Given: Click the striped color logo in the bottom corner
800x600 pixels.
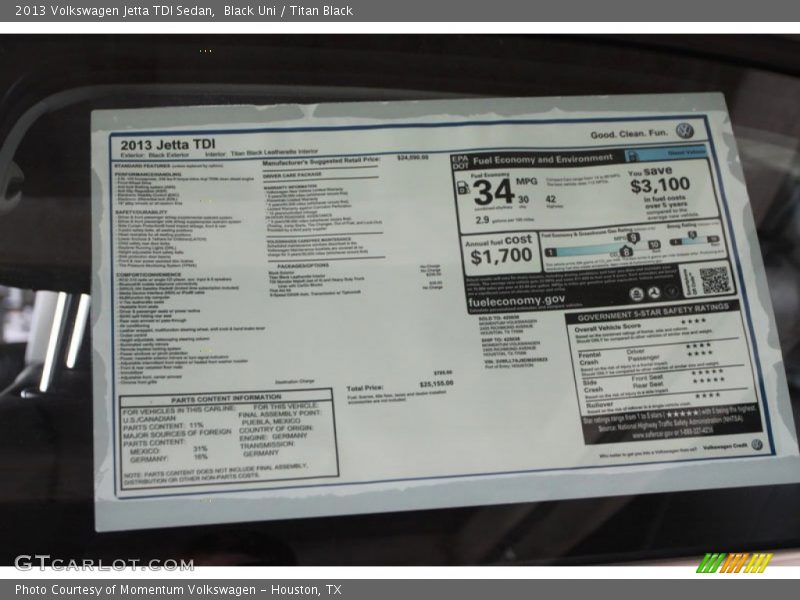Looking at the screenshot, I should (x=735, y=563).
